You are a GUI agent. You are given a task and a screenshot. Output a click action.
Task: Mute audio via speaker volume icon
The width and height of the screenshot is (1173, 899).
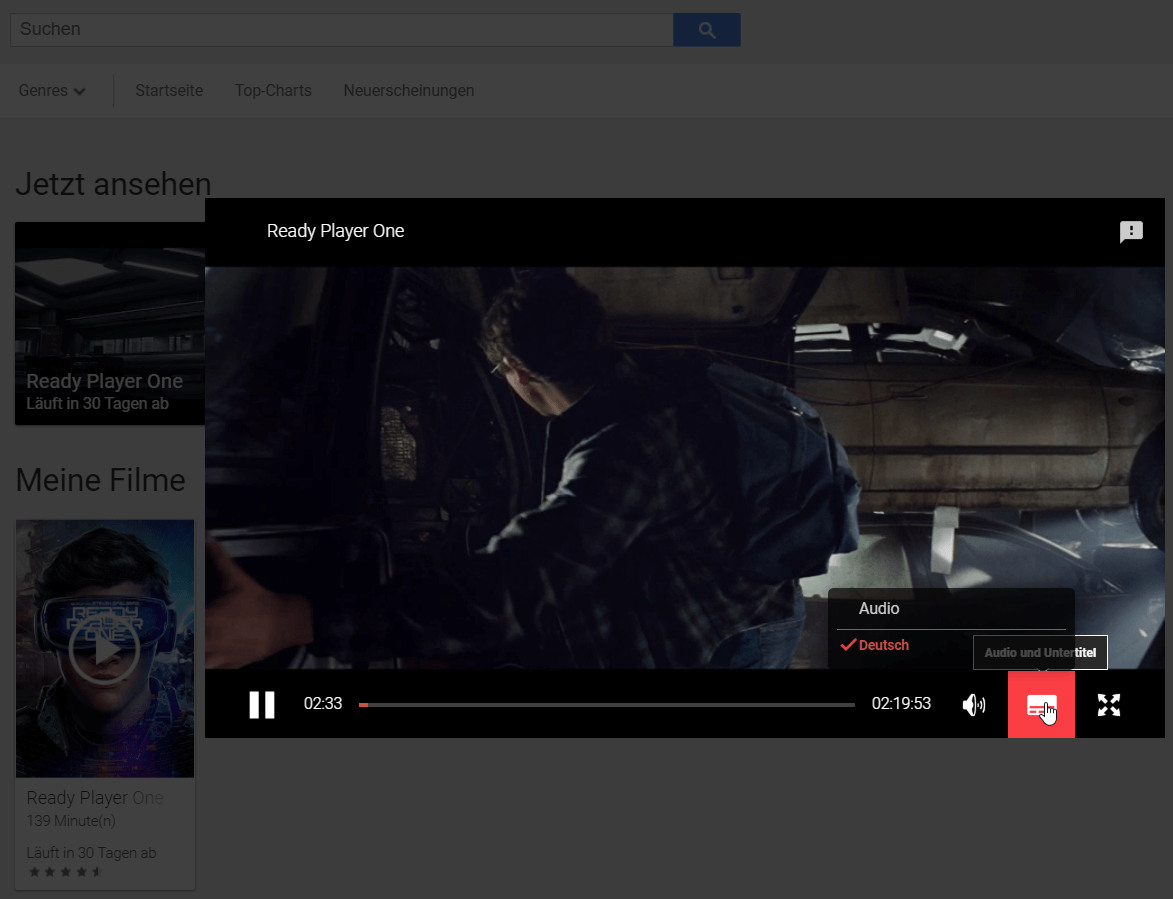(973, 705)
